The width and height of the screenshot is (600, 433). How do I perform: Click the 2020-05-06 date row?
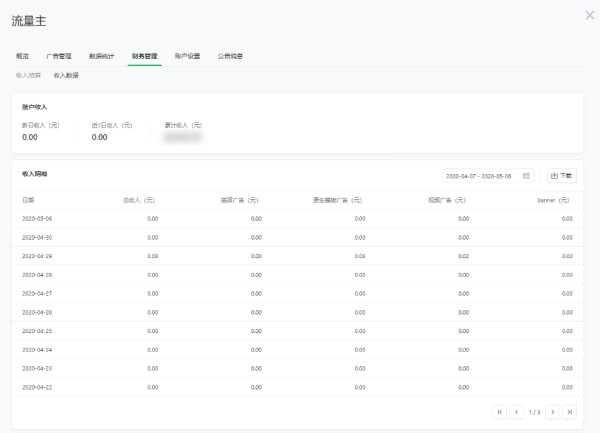pos(37,218)
